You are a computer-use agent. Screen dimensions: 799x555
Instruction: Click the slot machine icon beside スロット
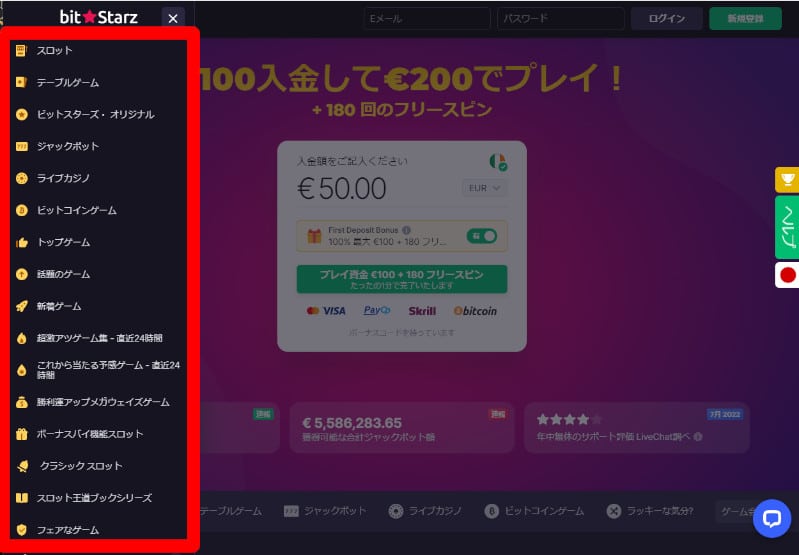tap(21, 50)
